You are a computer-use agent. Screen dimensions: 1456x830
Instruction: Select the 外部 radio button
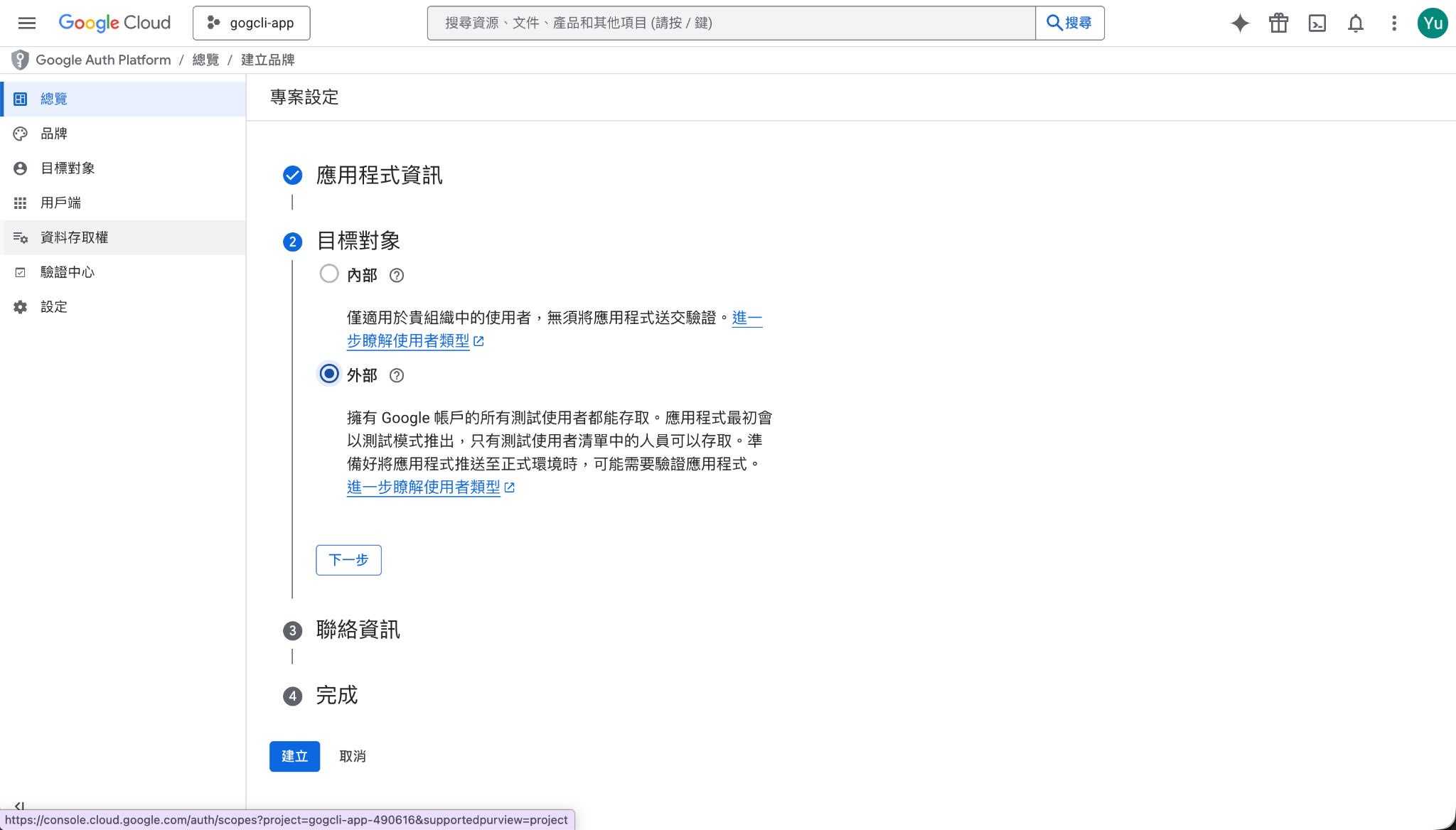coord(329,374)
